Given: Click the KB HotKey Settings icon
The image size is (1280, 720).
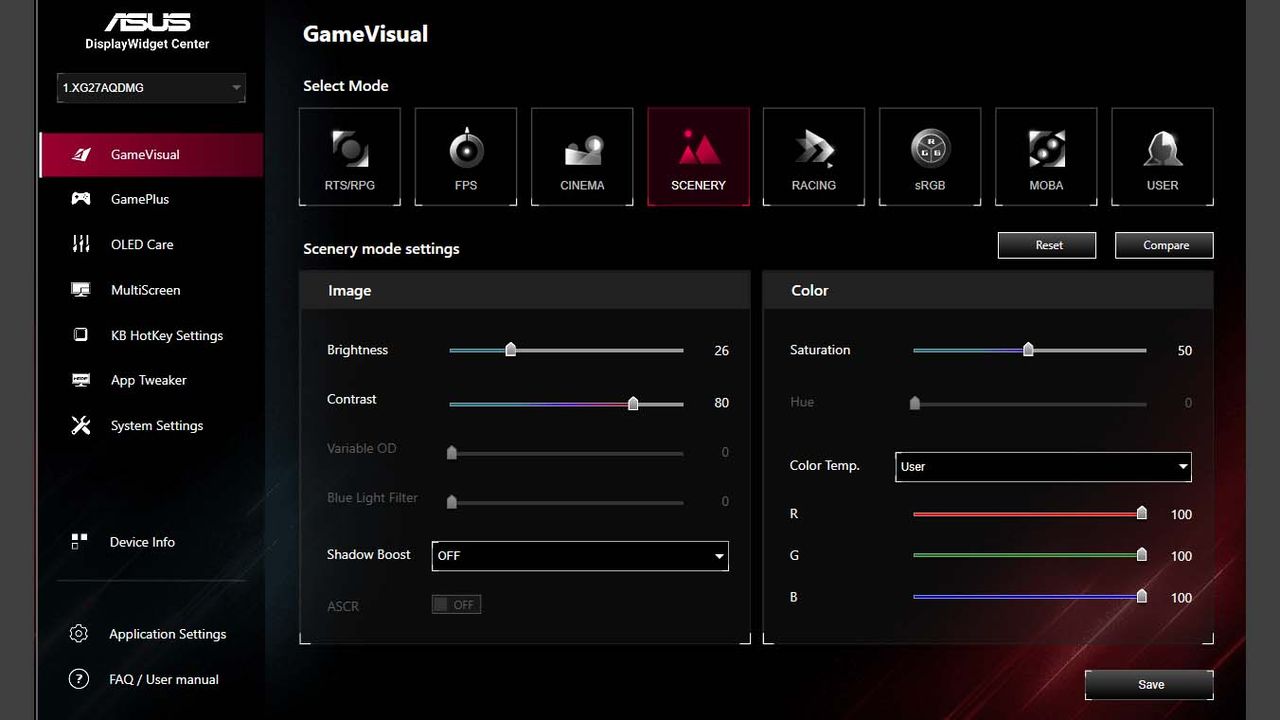Looking at the screenshot, I should [x=81, y=335].
